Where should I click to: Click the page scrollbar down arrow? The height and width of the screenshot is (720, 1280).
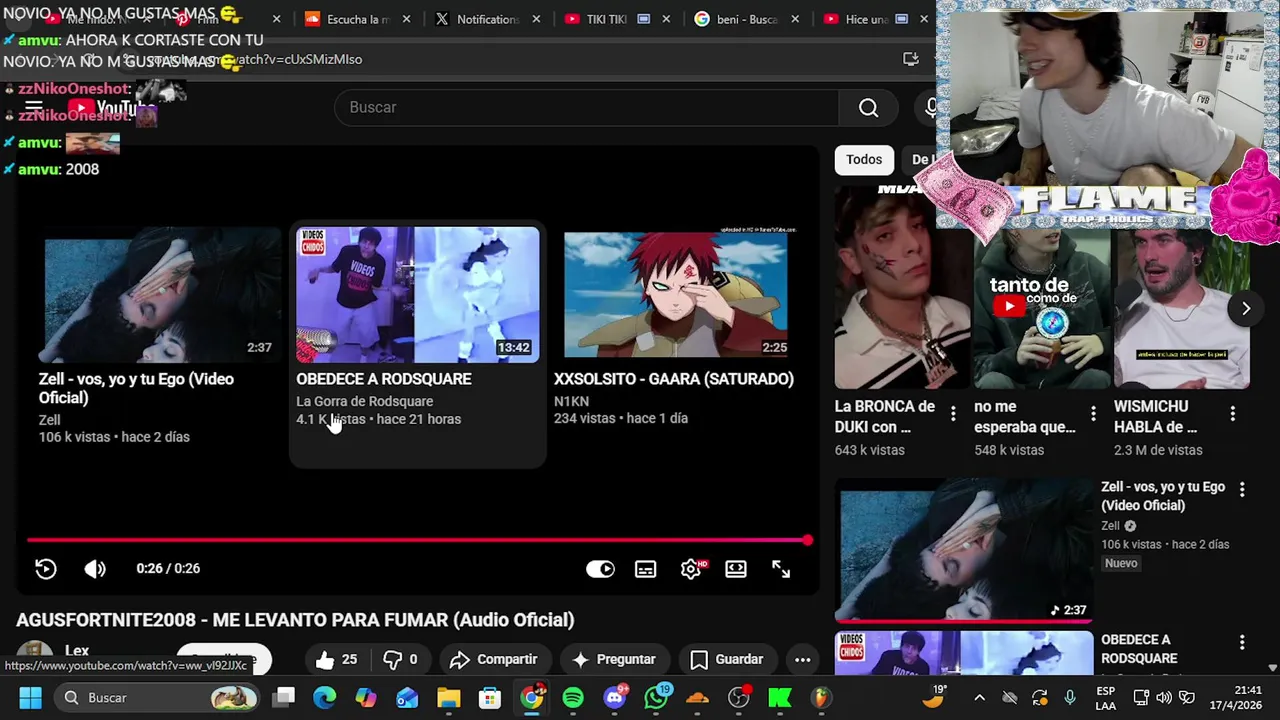point(1272,667)
